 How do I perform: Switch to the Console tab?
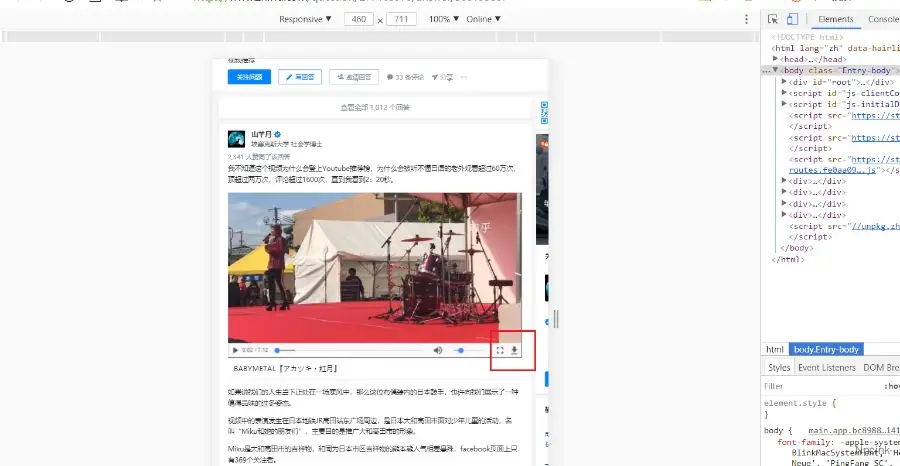click(883, 19)
